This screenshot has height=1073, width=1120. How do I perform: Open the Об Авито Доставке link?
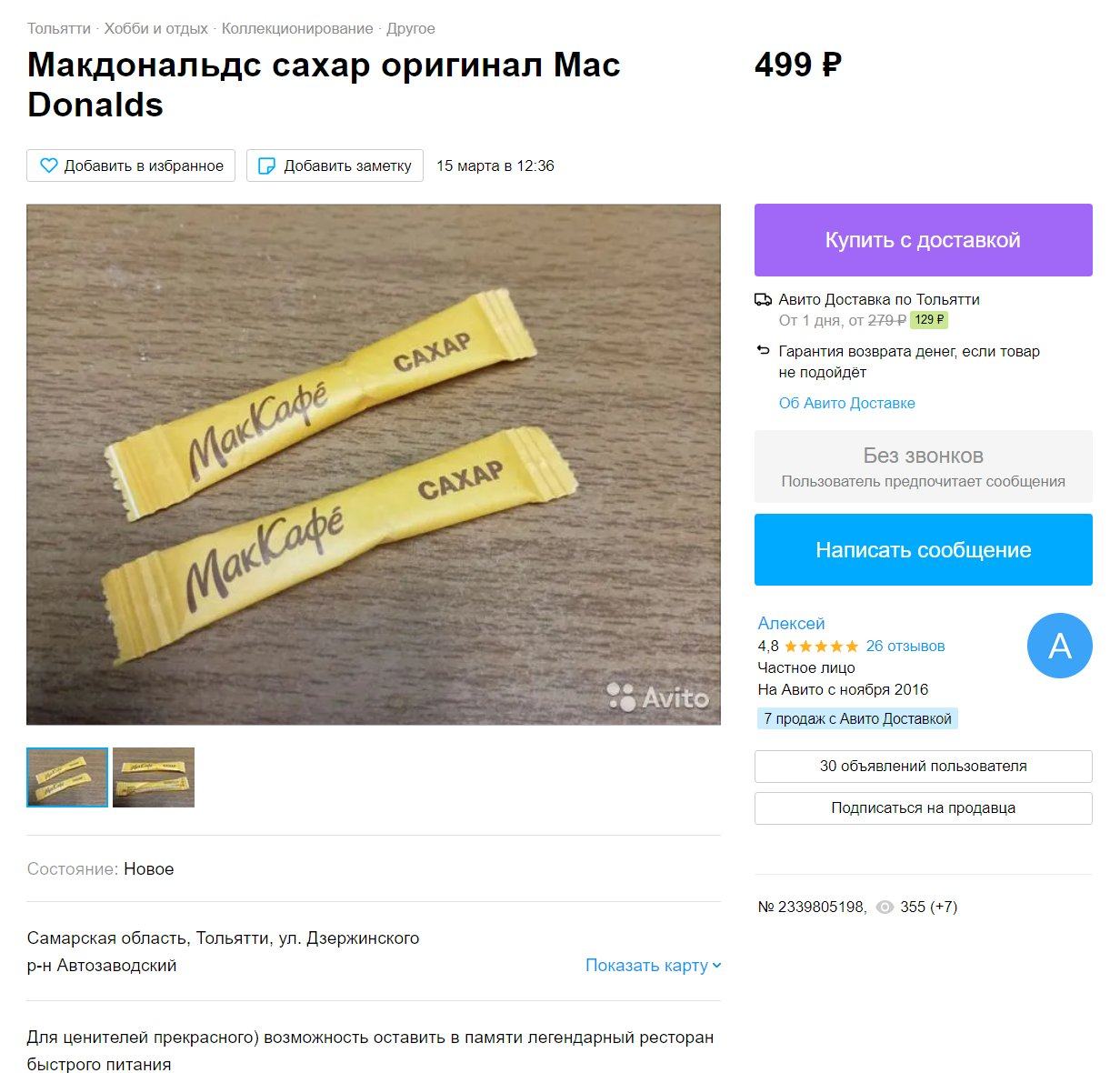point(846,403)
